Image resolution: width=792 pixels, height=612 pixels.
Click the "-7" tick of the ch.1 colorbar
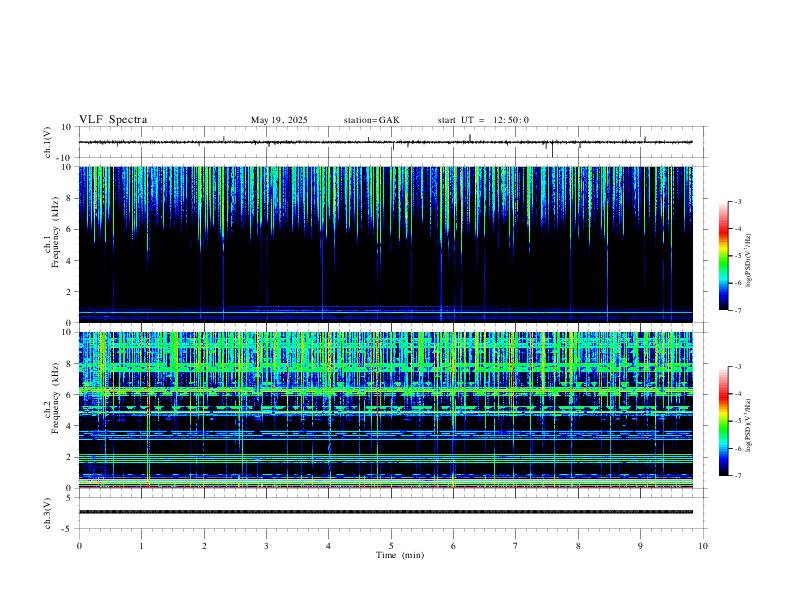[737, 310]
